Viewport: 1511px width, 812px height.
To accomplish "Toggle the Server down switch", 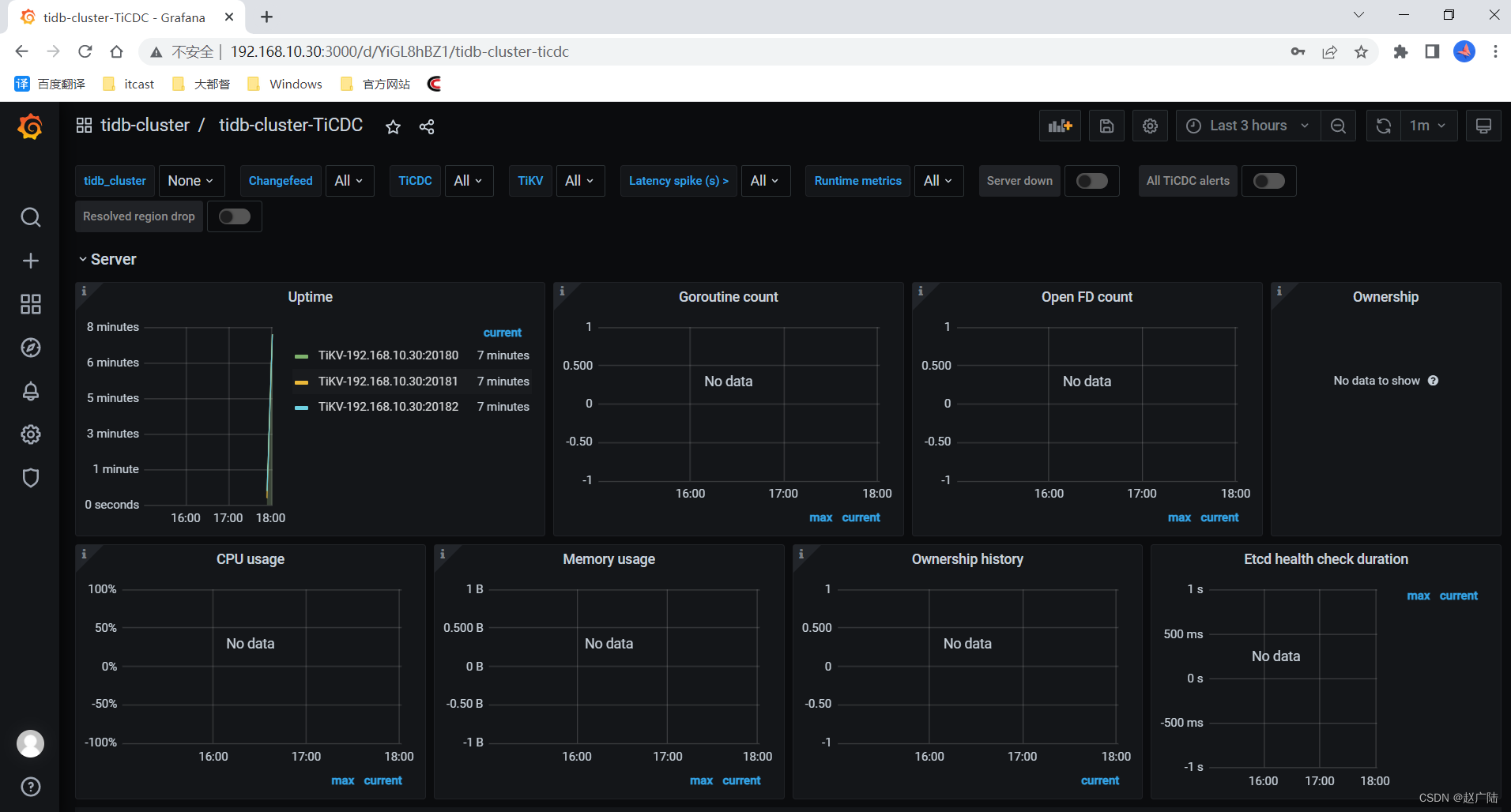I will coord(1091,181).
